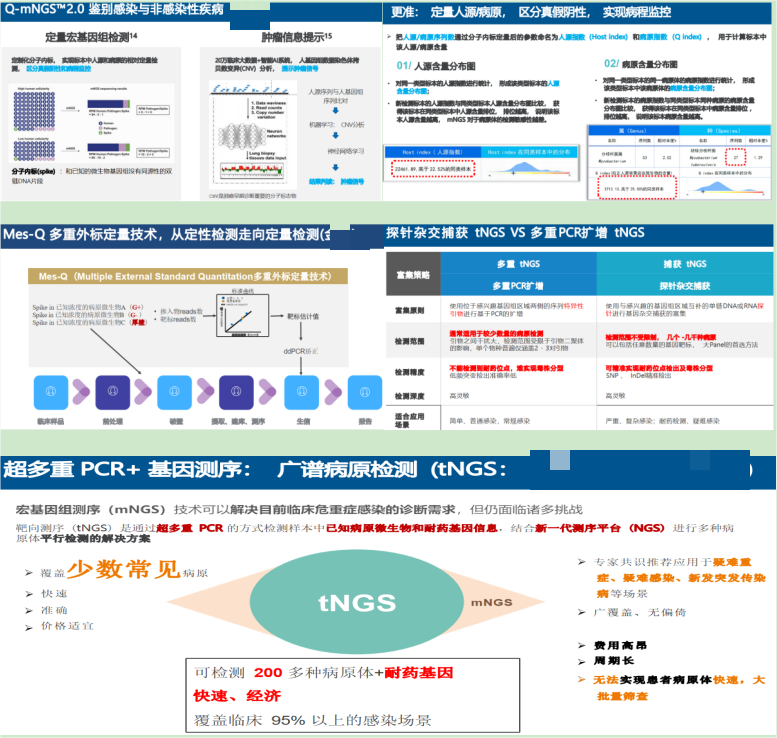Click the chevron arrow after 临床样品 icon
This screenshot has height=738, width=777.
click(81, 392)
